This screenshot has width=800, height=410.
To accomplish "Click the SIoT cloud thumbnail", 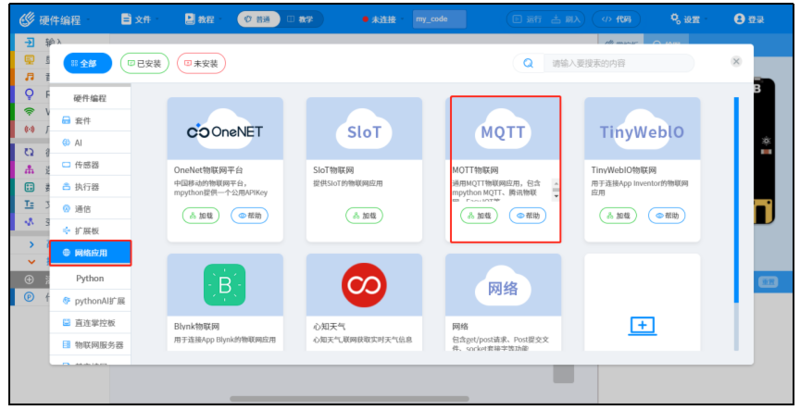I will pyautogui.click(x=364, y=129).
